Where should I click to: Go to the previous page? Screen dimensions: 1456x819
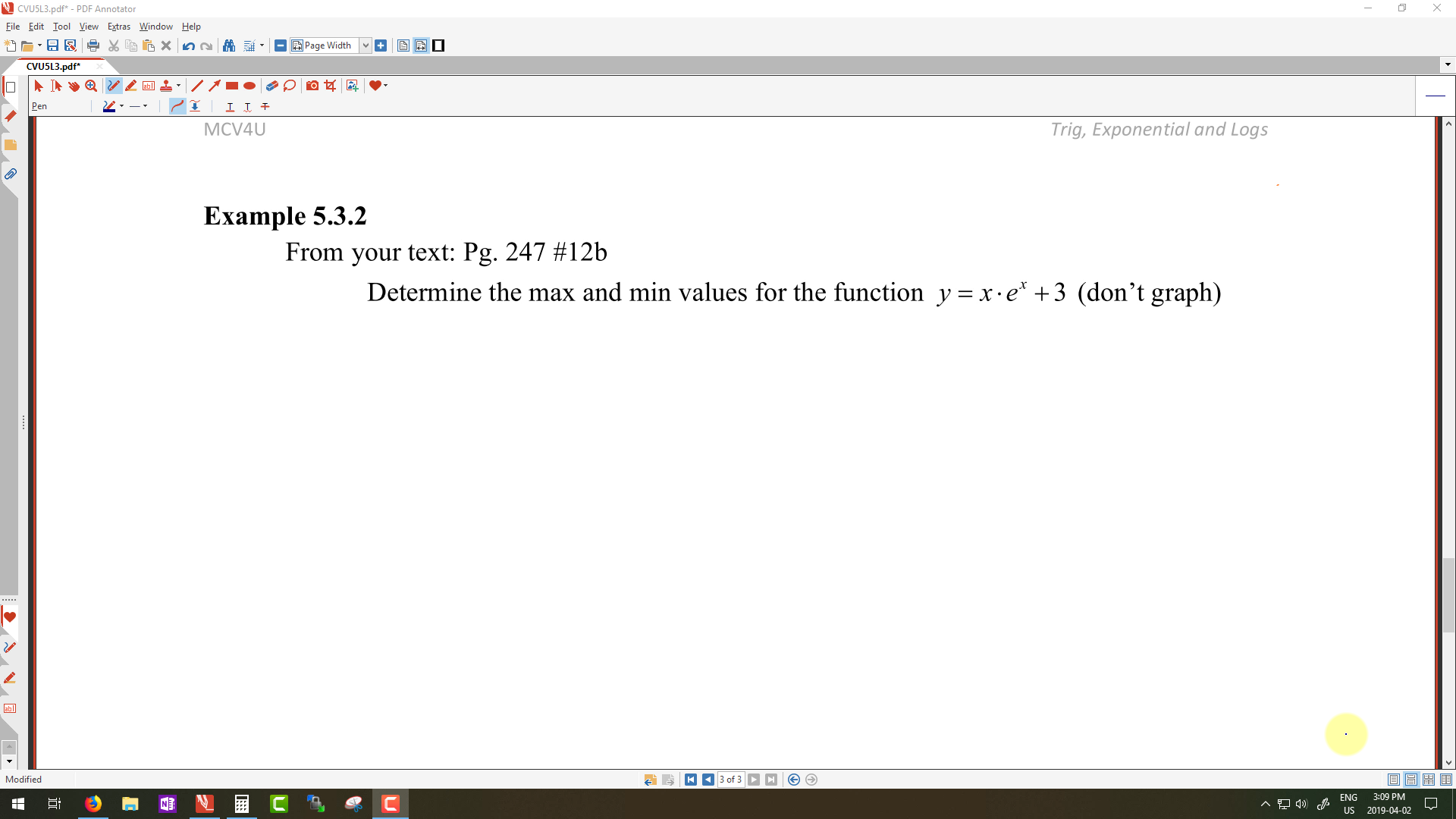[x=708, y=780]
